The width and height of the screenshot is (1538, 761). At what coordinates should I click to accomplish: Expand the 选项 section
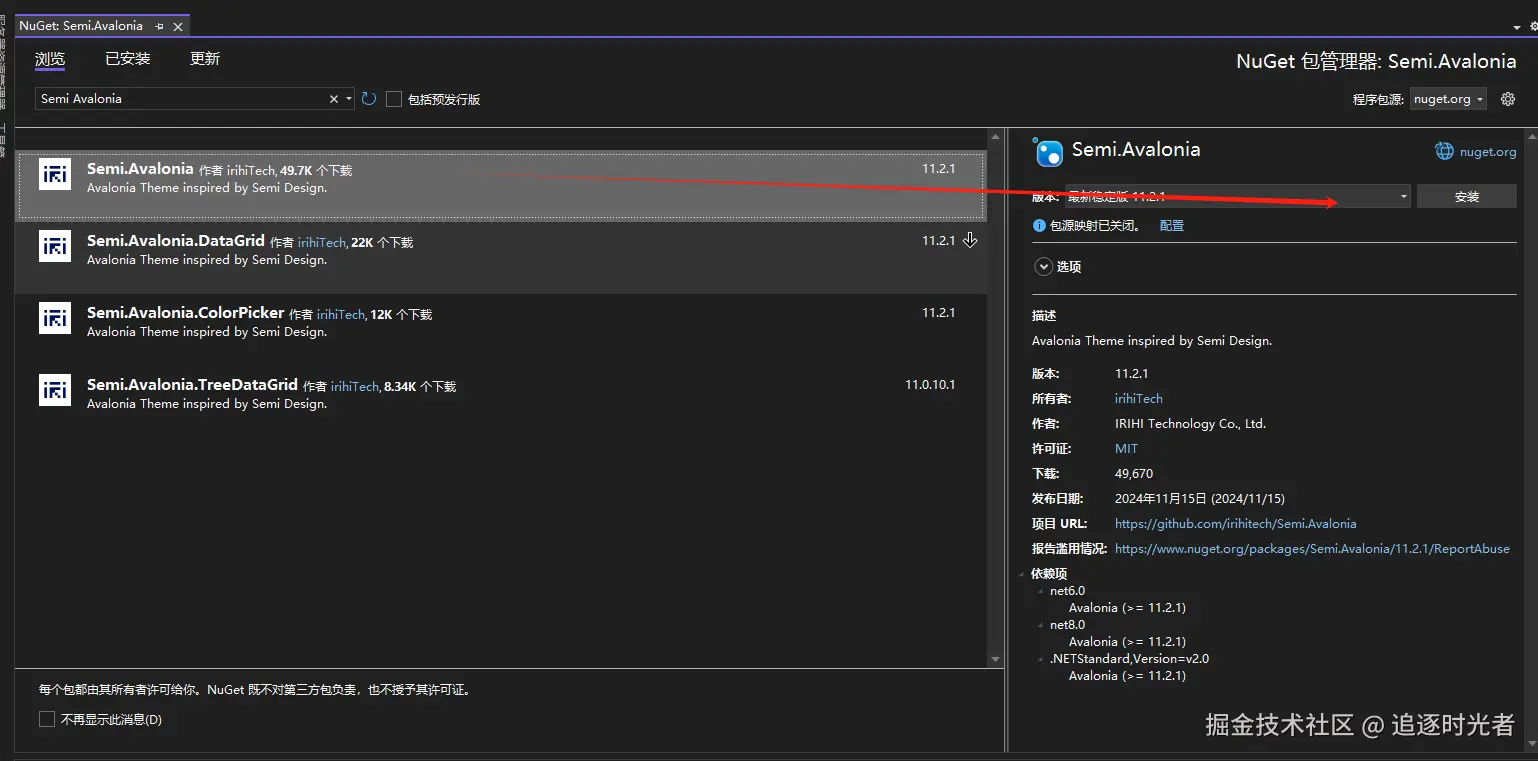coord(1044,267)
